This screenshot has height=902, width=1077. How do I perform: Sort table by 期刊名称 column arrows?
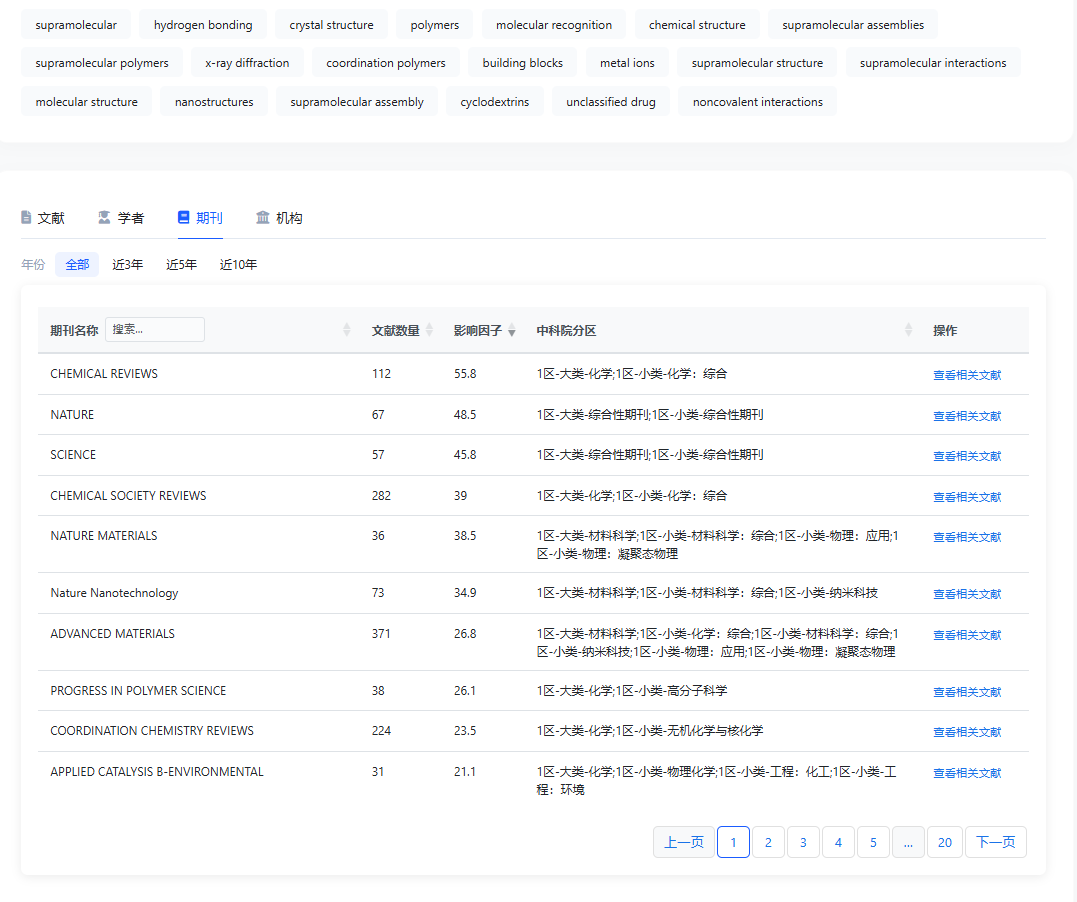point(347,330)
